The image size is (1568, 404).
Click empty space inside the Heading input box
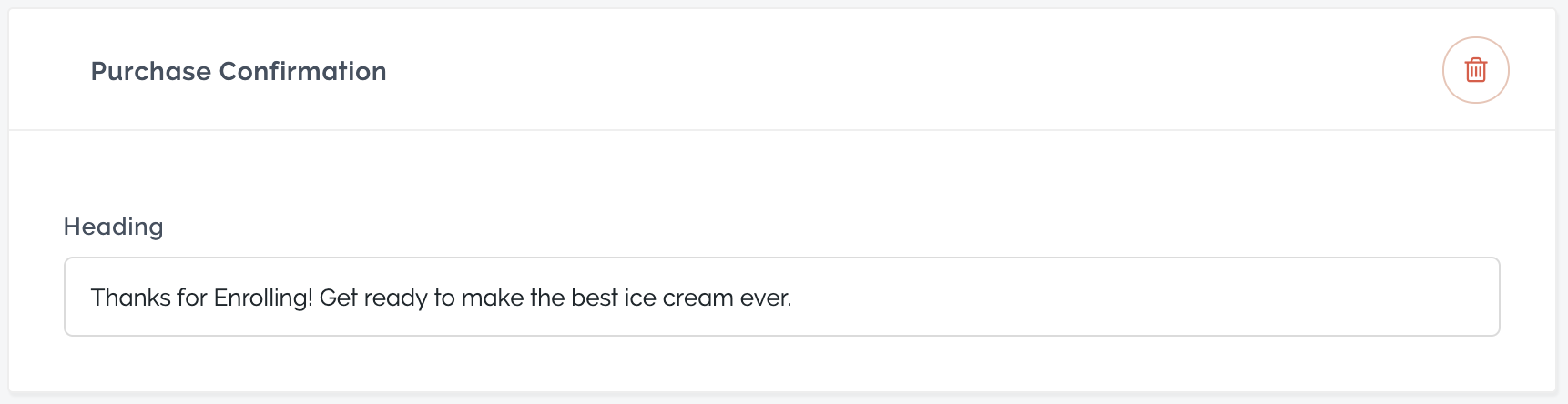click(x=1138, y=297)
